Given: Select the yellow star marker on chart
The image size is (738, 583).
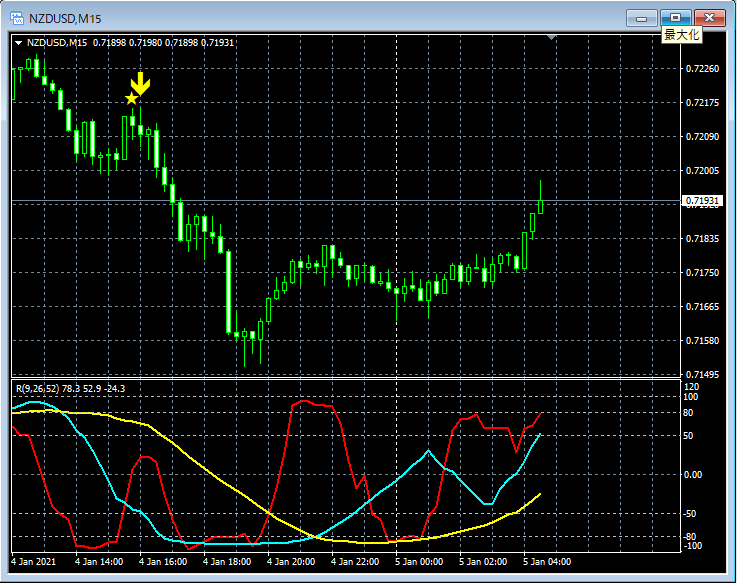Looking at the screenshot, I should [131, 98].
